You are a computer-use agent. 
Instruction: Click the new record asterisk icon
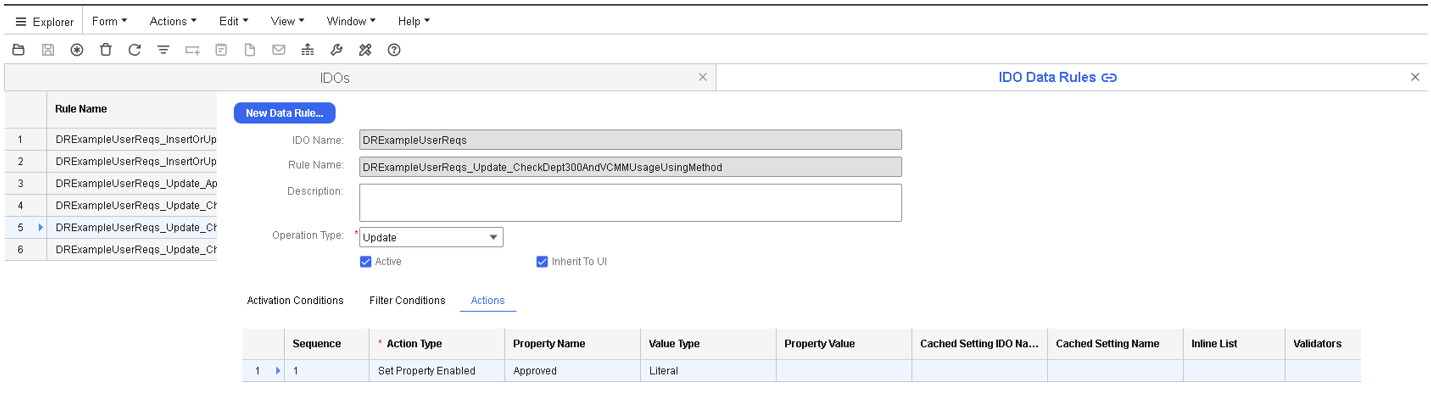(x=76, y=49)
